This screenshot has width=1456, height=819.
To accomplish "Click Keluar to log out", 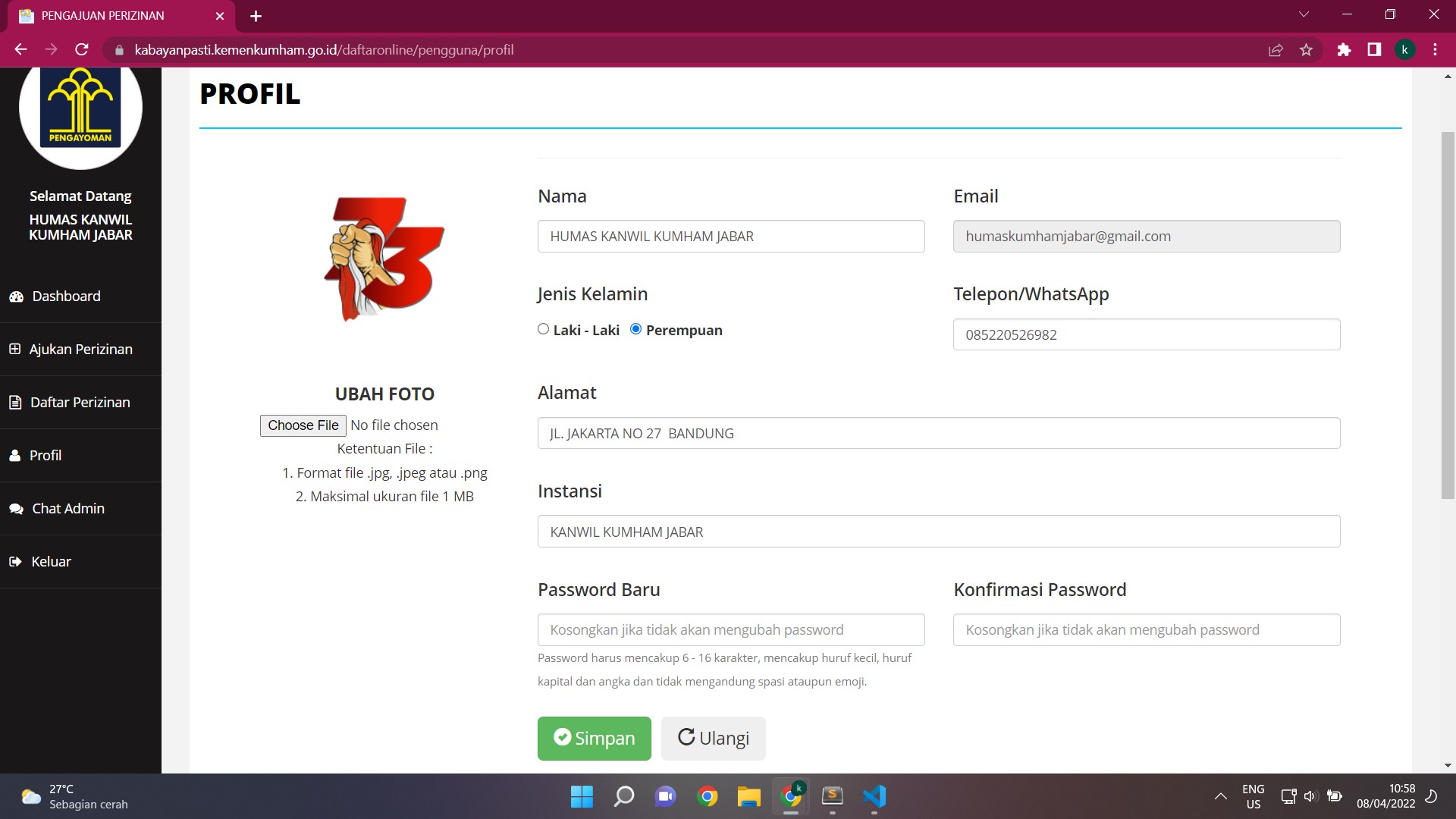I will 80,562.
